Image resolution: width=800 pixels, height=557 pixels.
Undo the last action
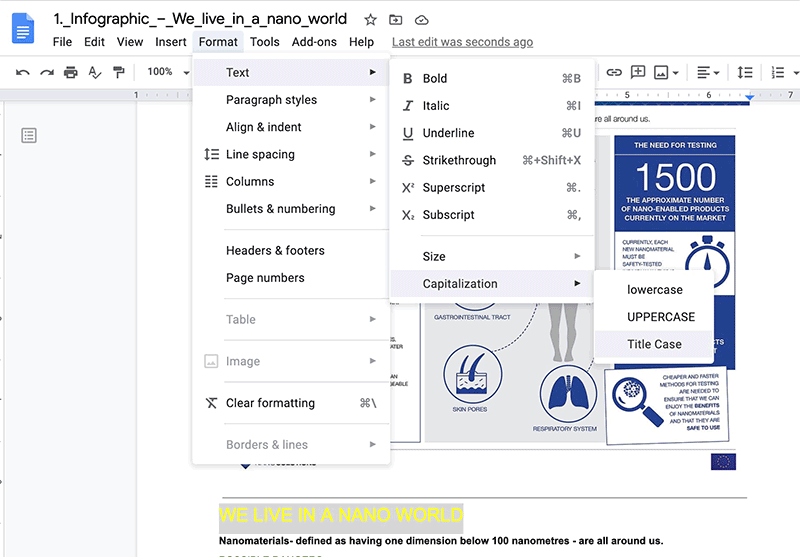22,72
